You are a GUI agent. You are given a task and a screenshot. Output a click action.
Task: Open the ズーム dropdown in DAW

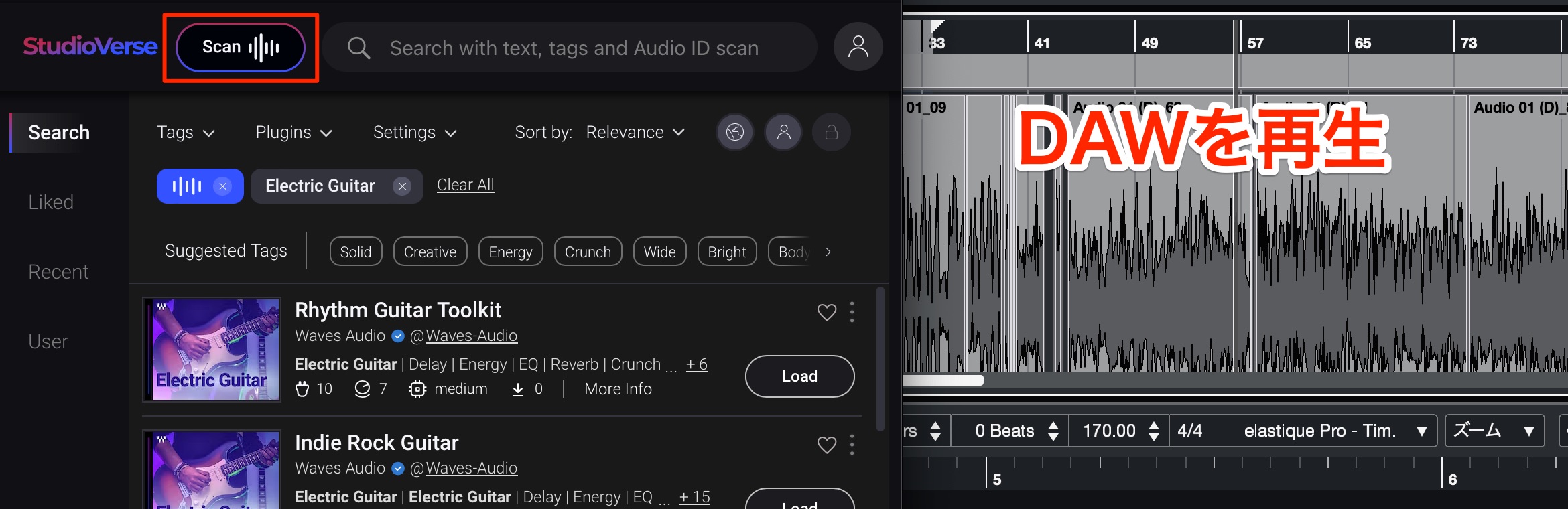(x=1494, y=431)
